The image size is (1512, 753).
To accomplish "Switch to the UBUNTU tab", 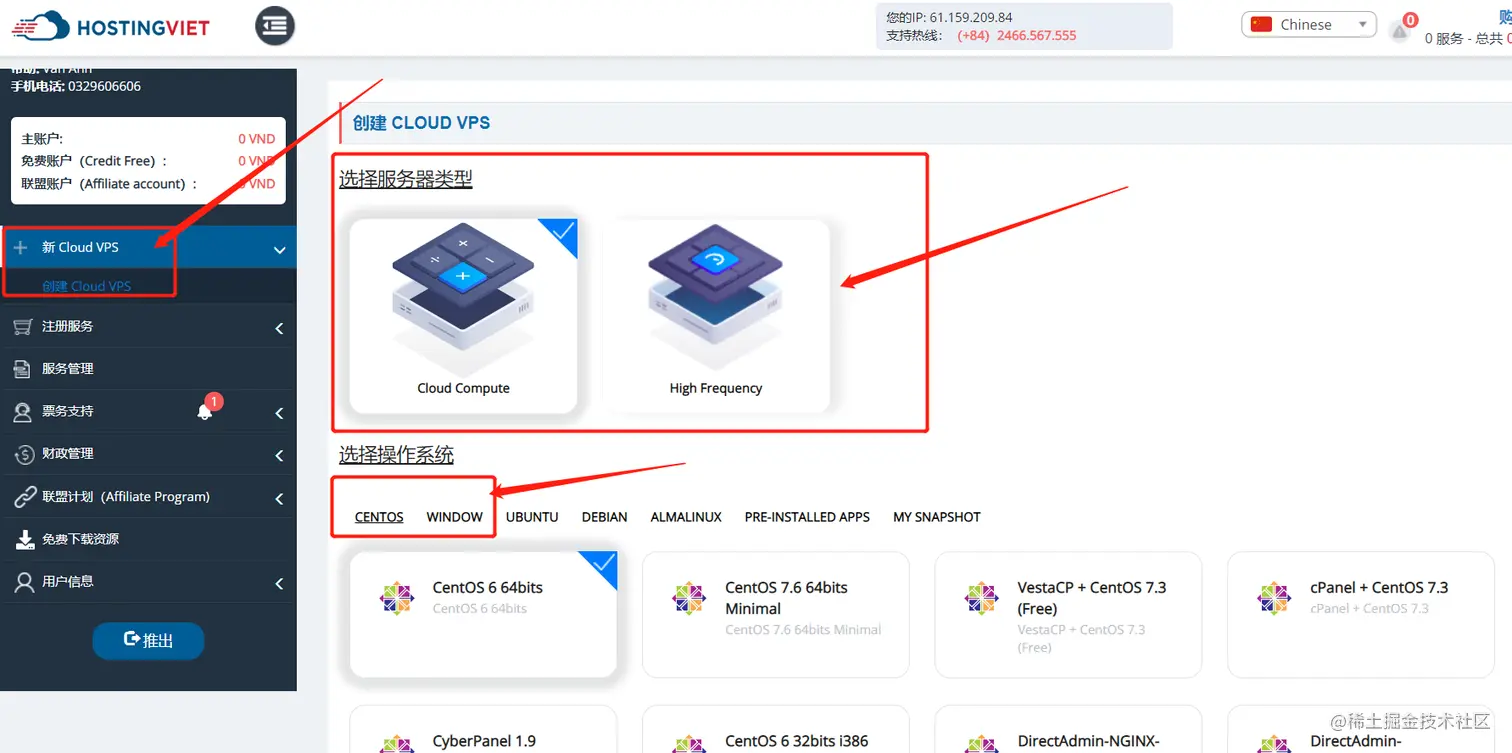I will coord(532,517).
